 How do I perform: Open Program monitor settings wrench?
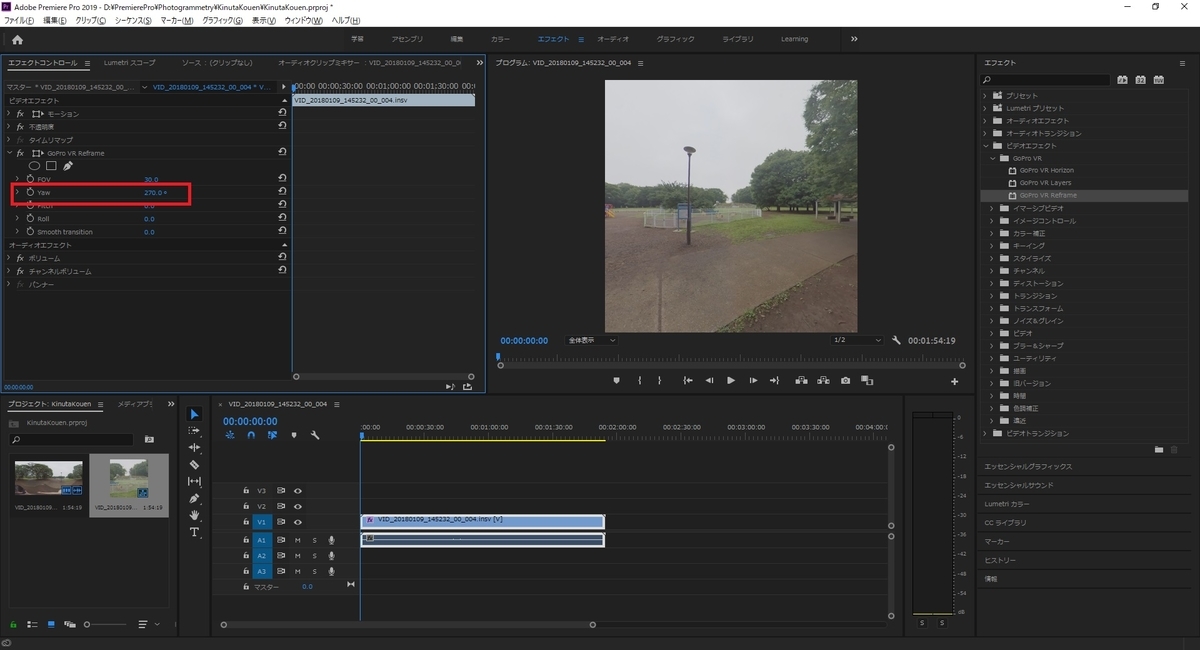click(x=897, y=340)
